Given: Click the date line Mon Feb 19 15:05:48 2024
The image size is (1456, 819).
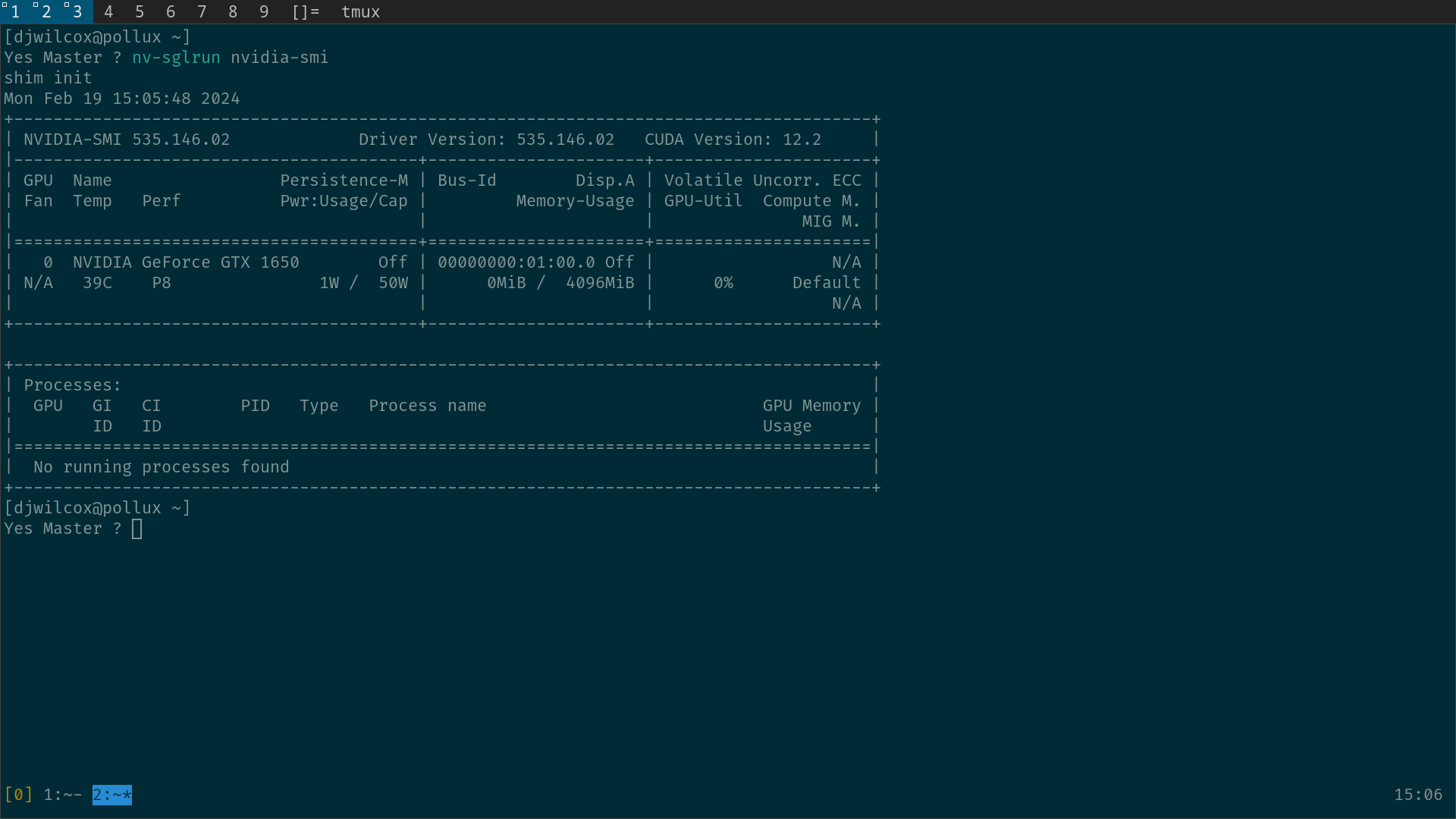Looking at the screenshot, I should 122,99.
